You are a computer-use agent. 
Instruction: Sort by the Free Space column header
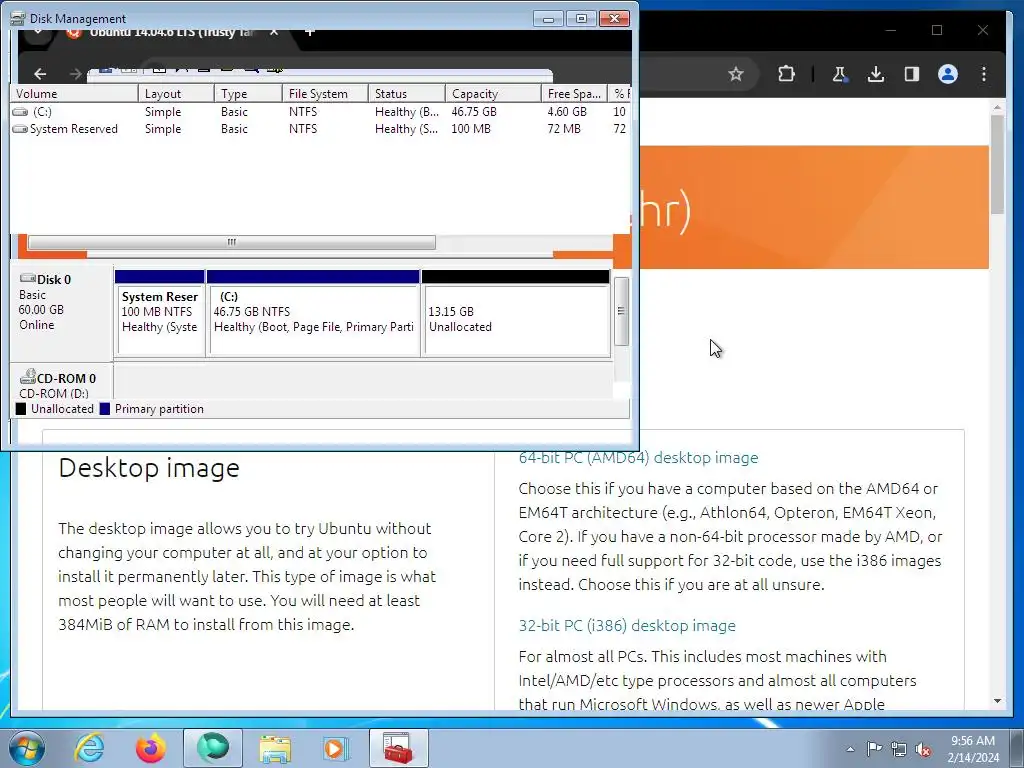[574, 93]
